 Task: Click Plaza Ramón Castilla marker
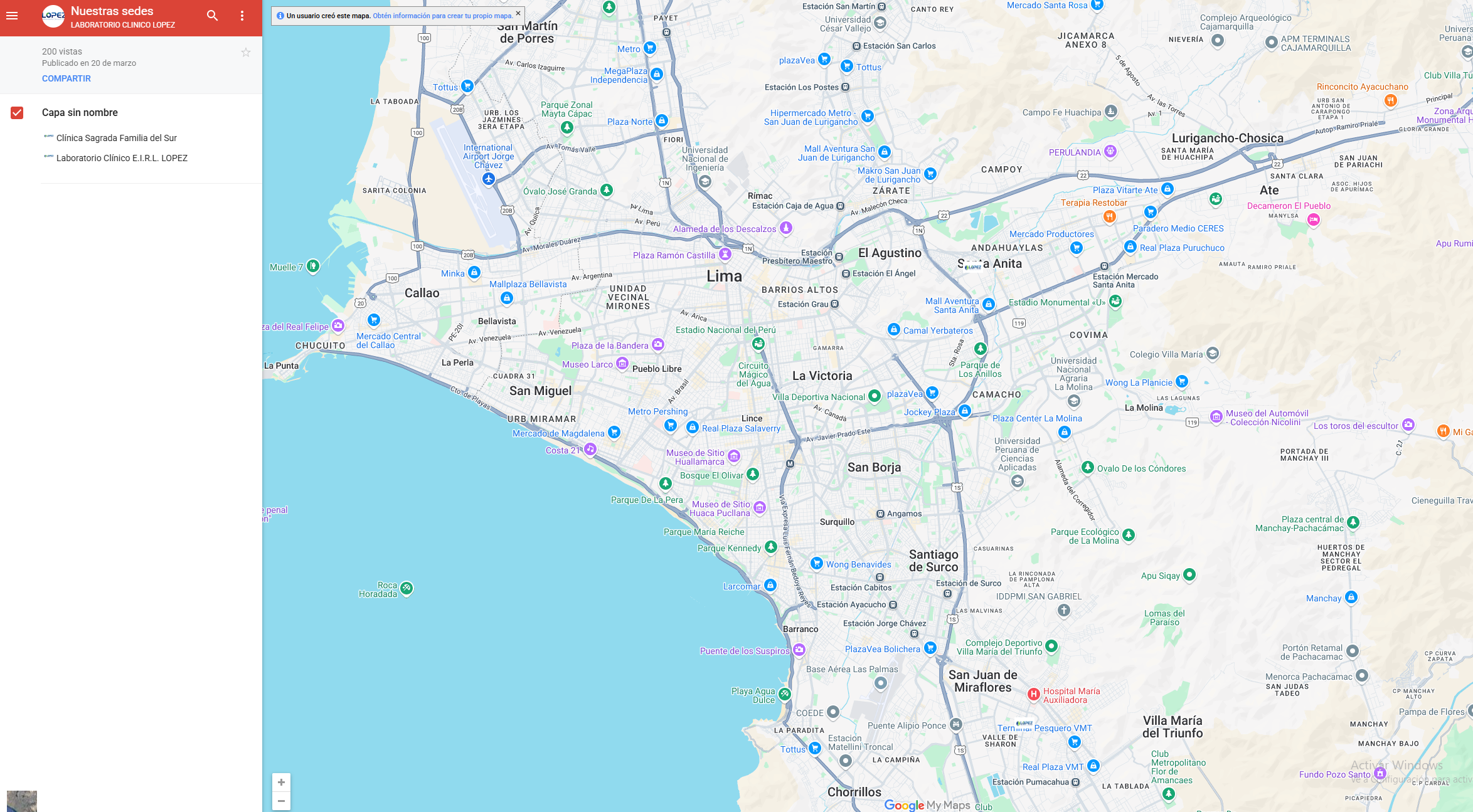point(725,254)
